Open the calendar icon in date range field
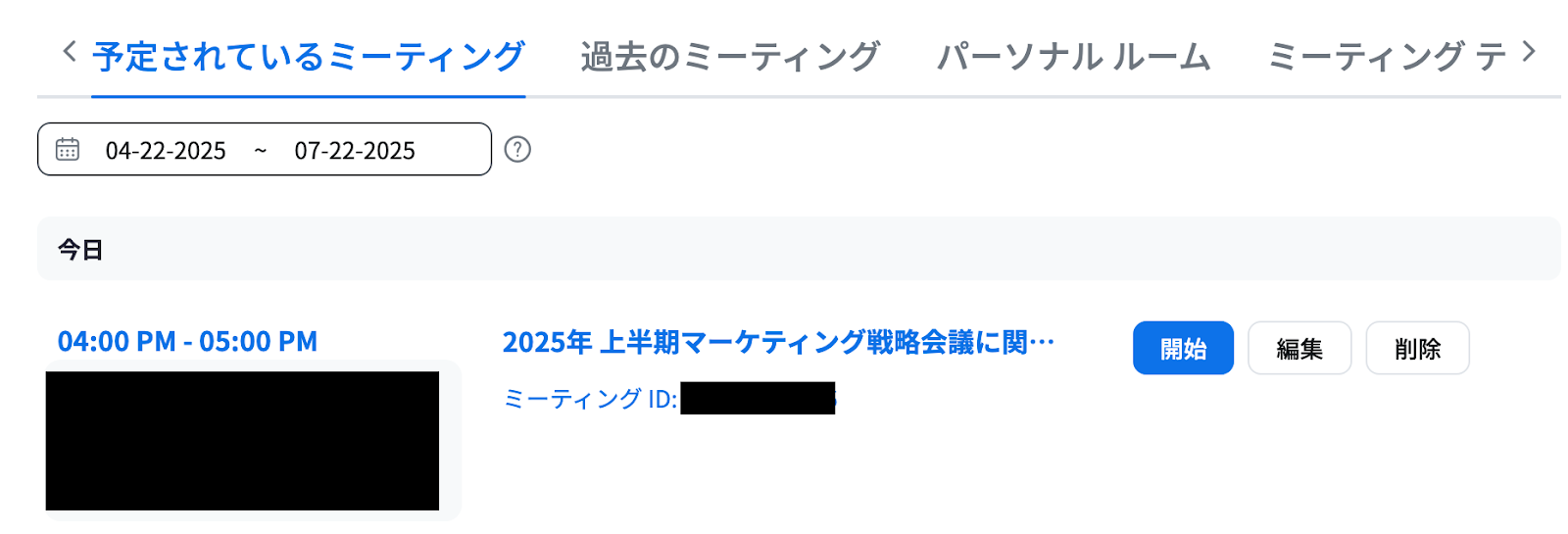The image size is (1568, 534). (x=68, y=149)
